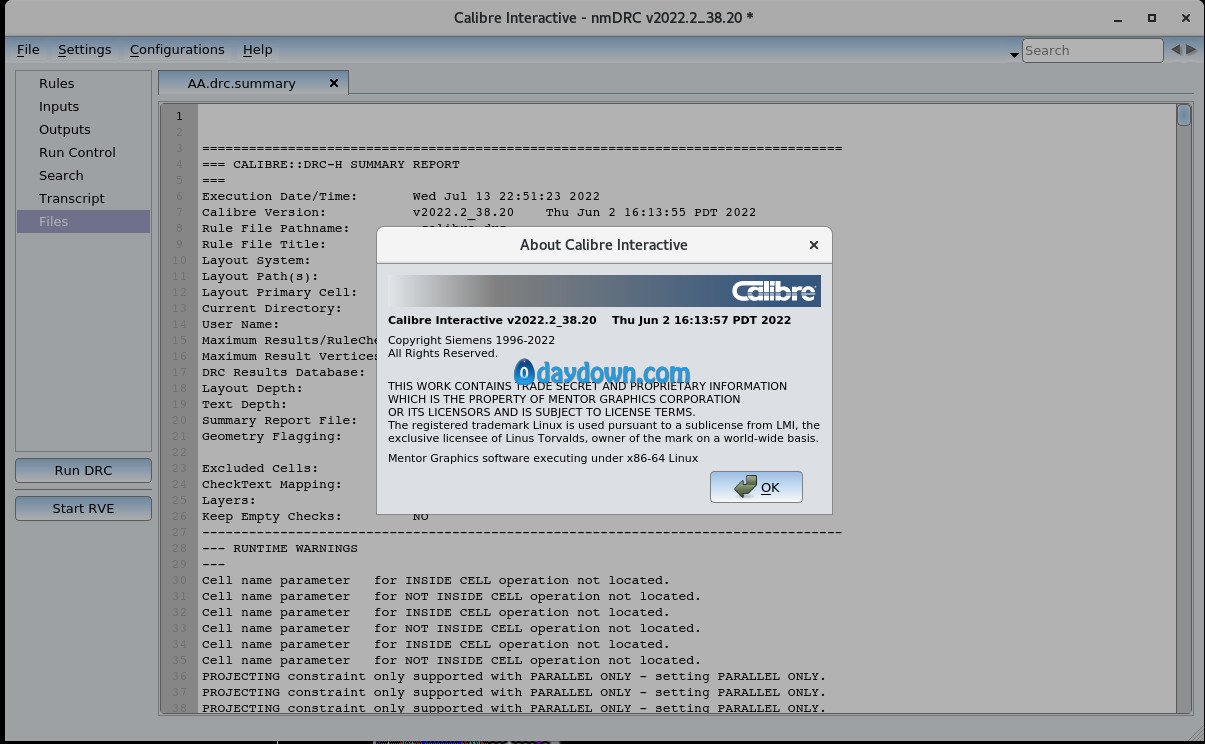Click the 'Text Depth:' line
1205x744 pixels.
[245, 404]
